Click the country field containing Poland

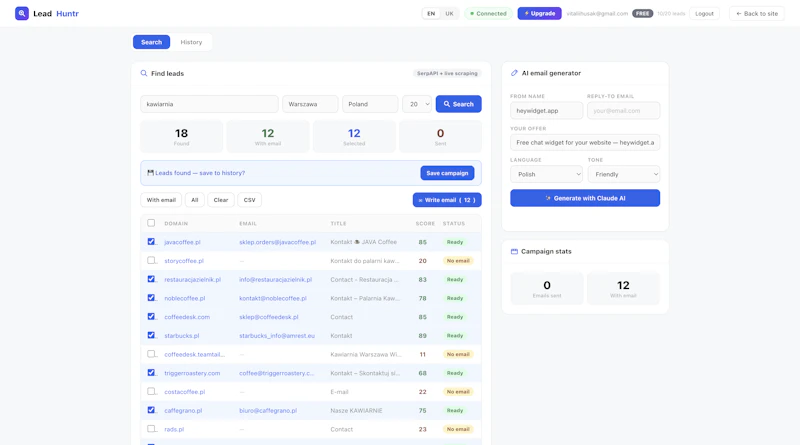pyautogui.click(x=370, y=104)
